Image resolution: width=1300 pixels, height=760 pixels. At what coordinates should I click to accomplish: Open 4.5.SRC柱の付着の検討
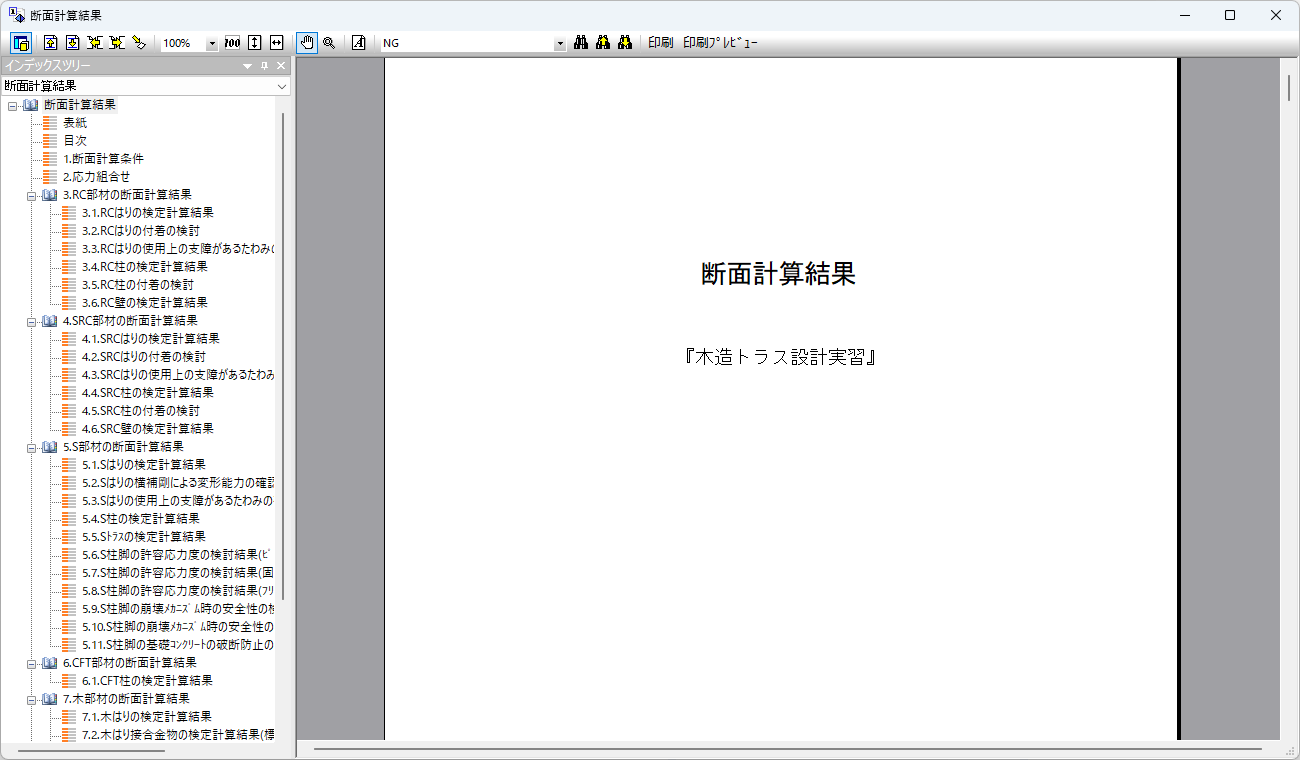[140, 411]
